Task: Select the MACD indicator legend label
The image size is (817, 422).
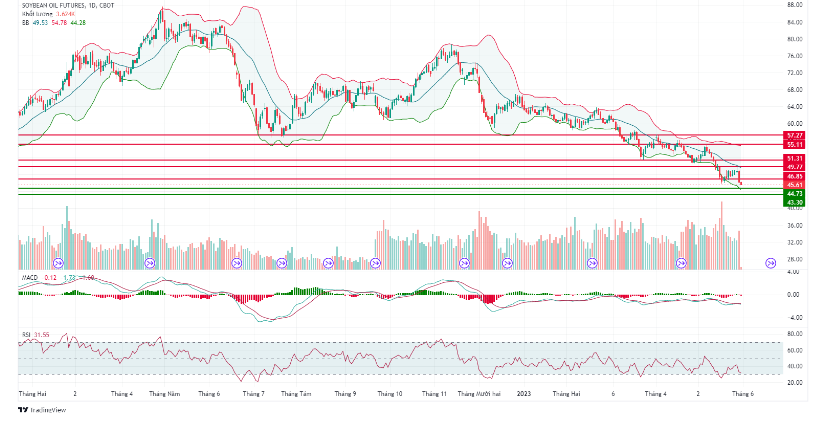Action: coord(30,276)
